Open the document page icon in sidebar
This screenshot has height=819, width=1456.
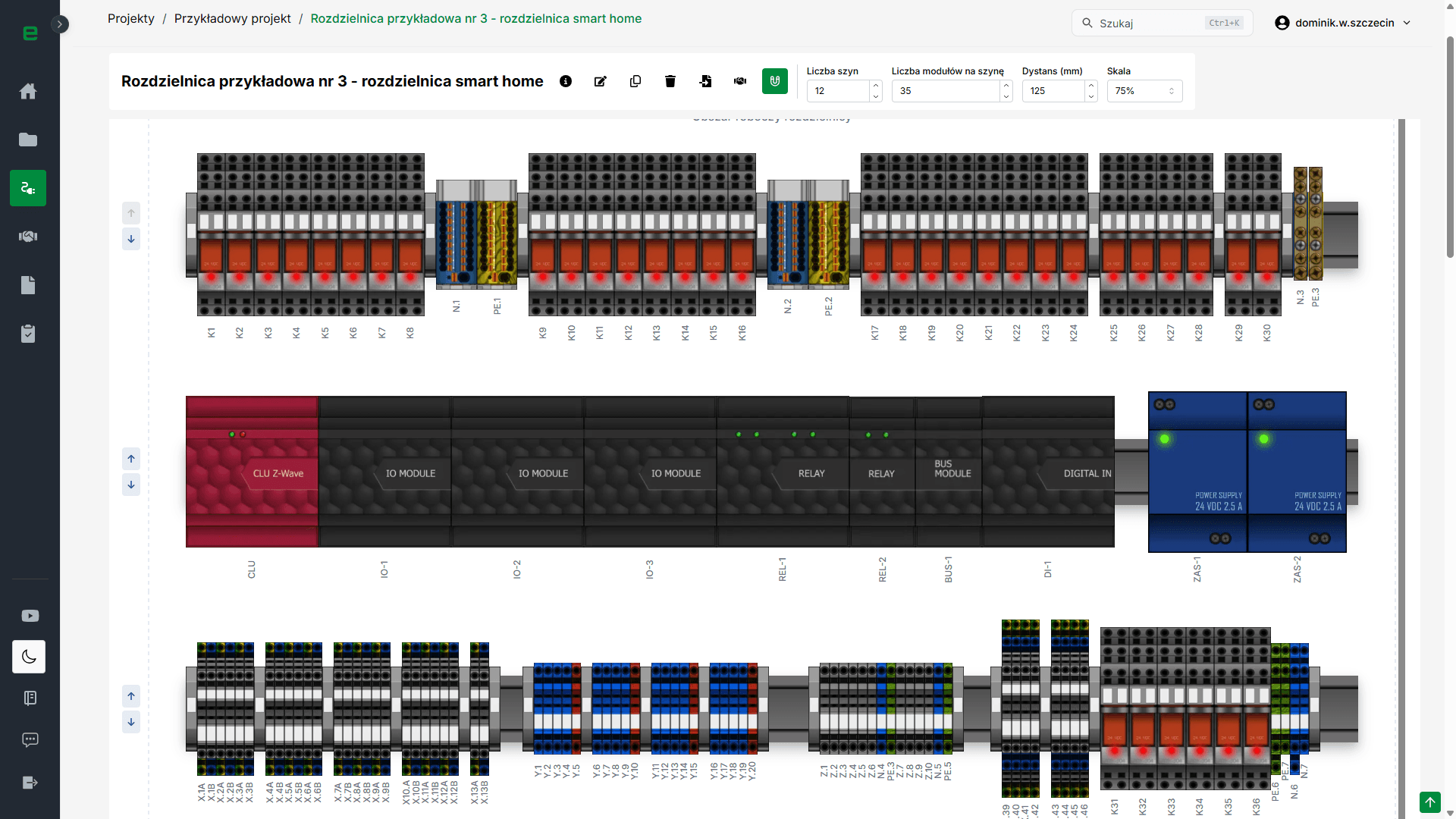tap(28, 285)
